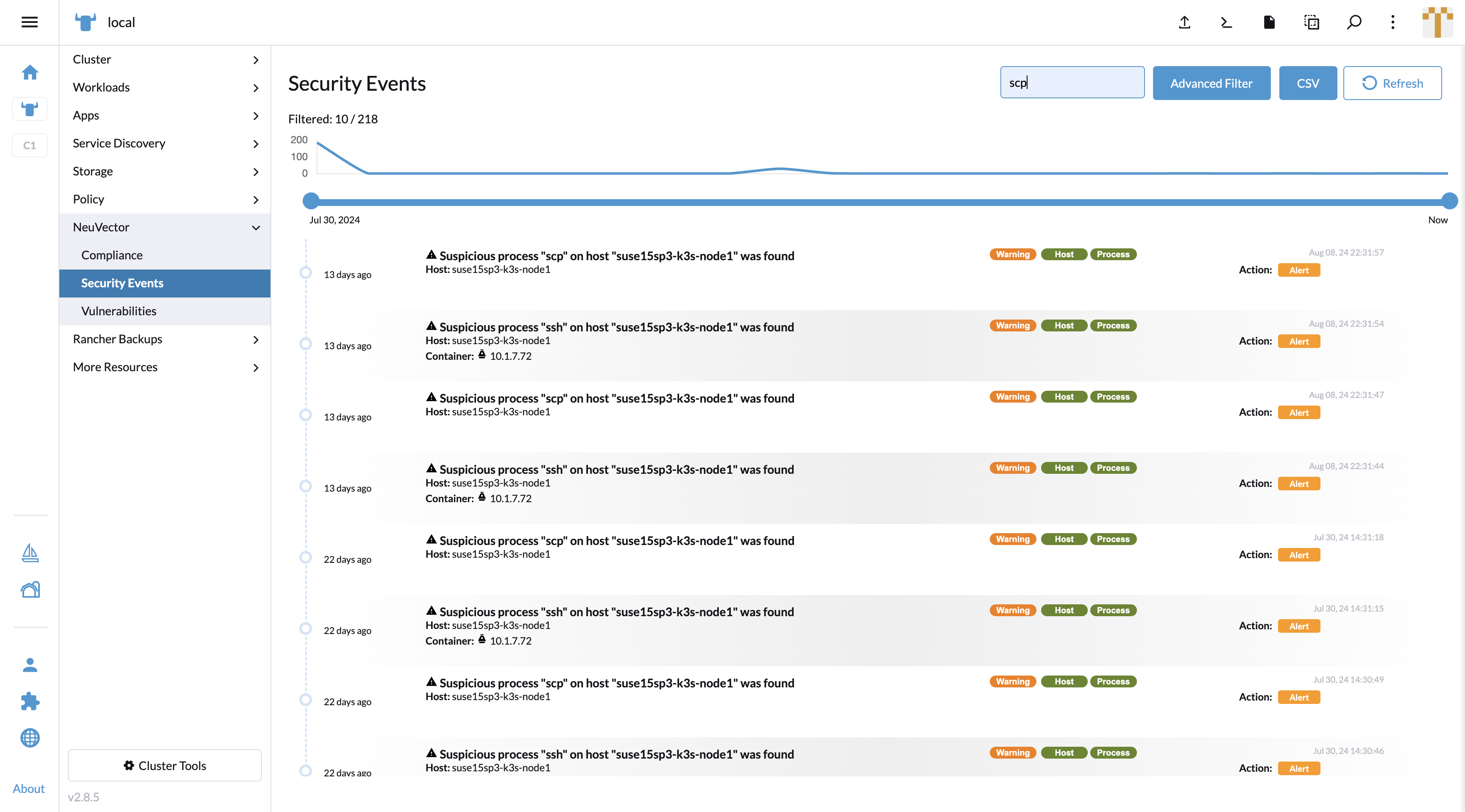Image resolution: width=1465 pixels, height=812 pixels.
Task: Open the resource search magnifier icon
Action: tap(1354, 22)
